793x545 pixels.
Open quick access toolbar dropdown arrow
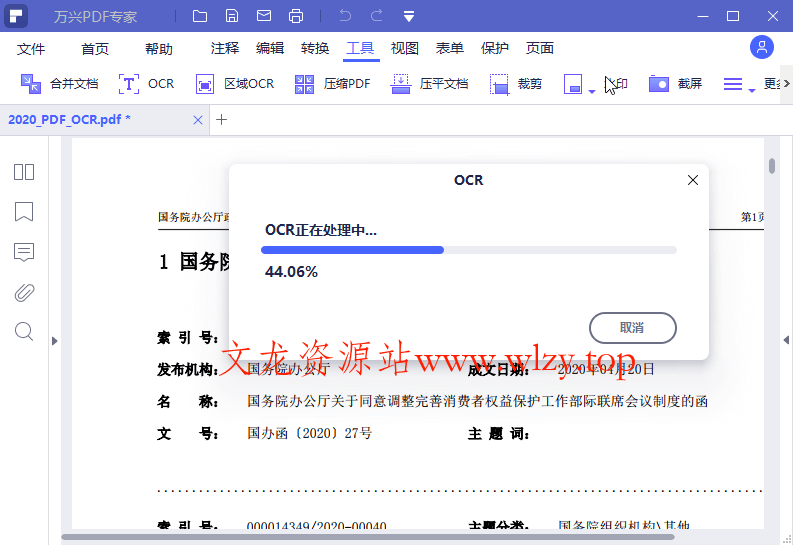pos(409,17)
